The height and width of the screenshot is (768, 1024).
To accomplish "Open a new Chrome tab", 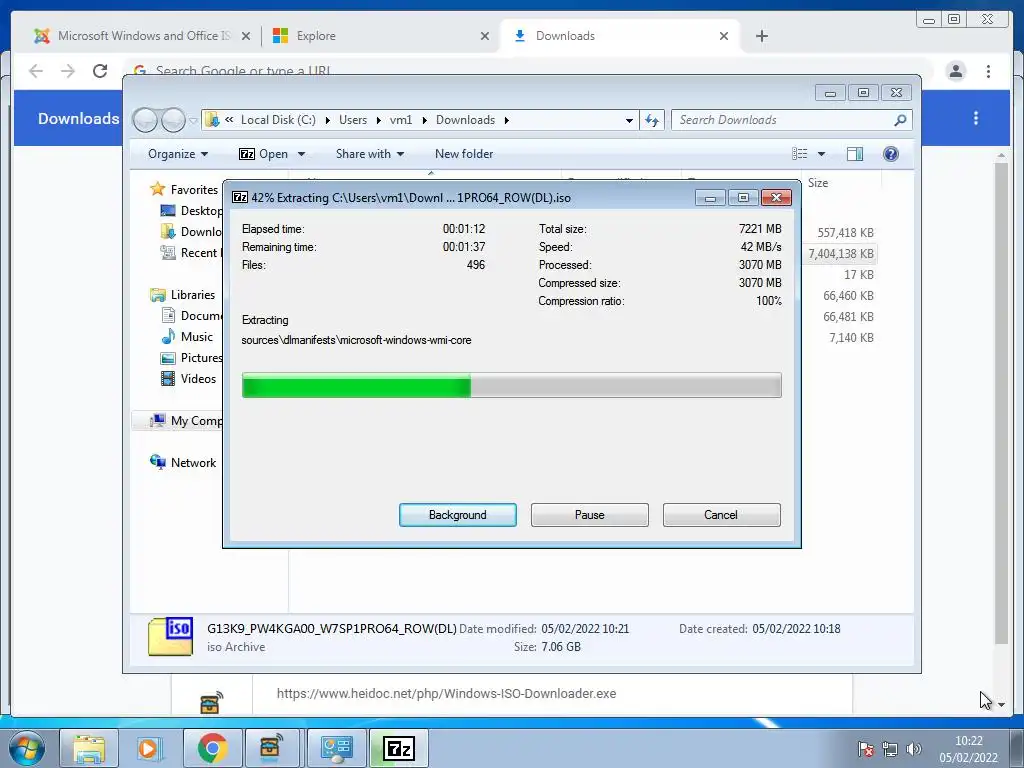I will pos(761,37).
